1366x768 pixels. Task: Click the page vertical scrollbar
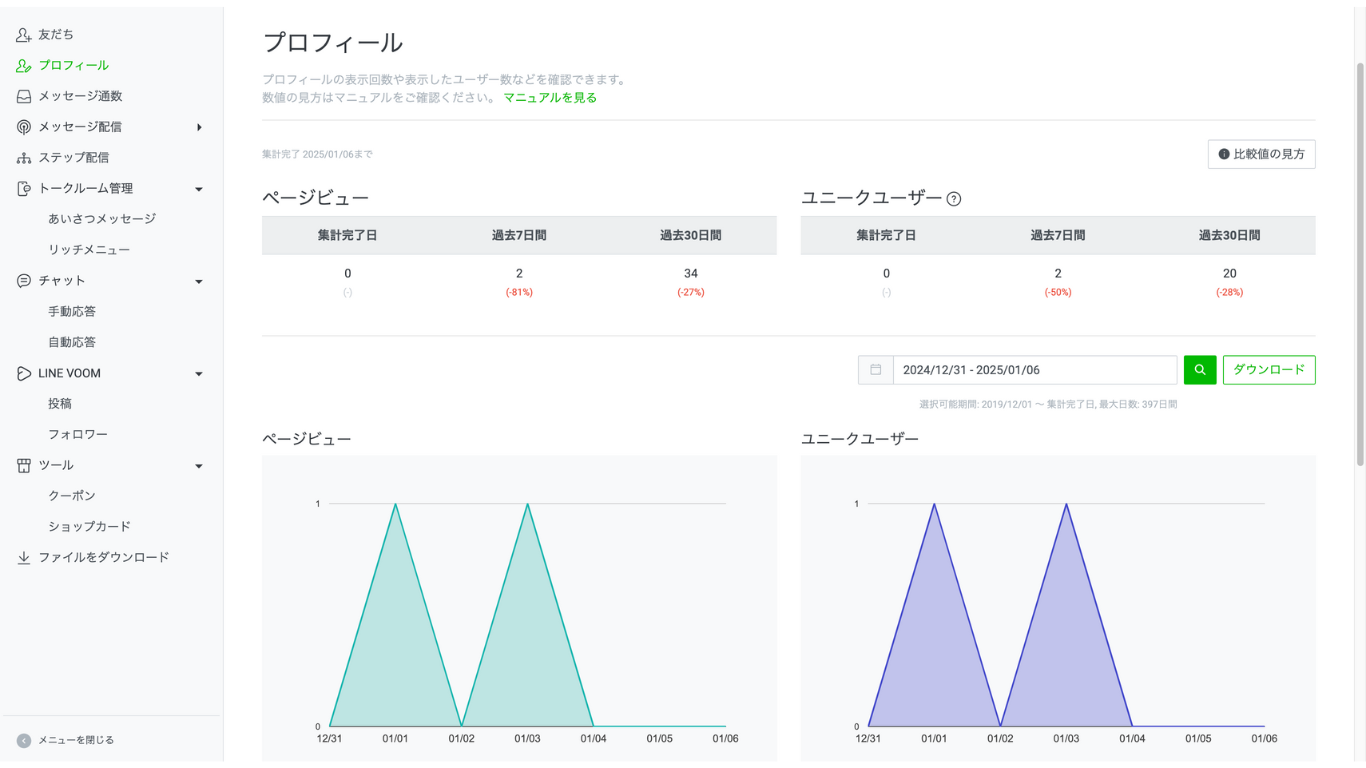coord(1359,262)
